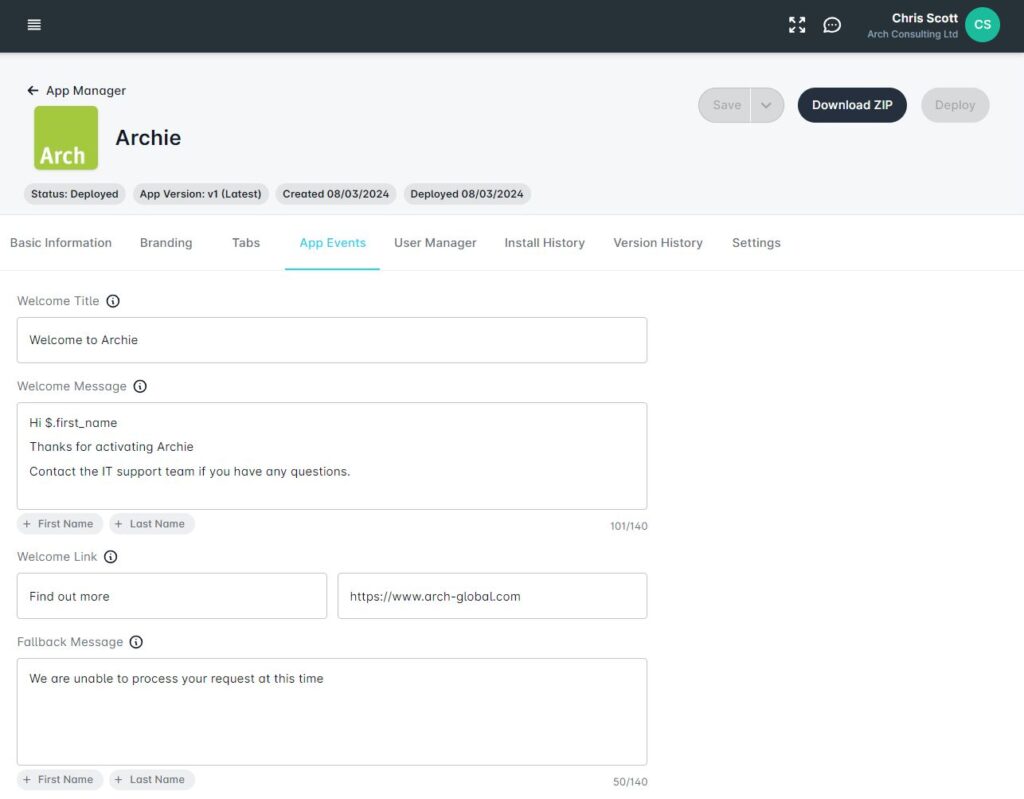Viewport: 1024px width, 799px height.
Task: Click the back arrow beside App Manager
Action: pyautogui.click(x=33, y=90)
